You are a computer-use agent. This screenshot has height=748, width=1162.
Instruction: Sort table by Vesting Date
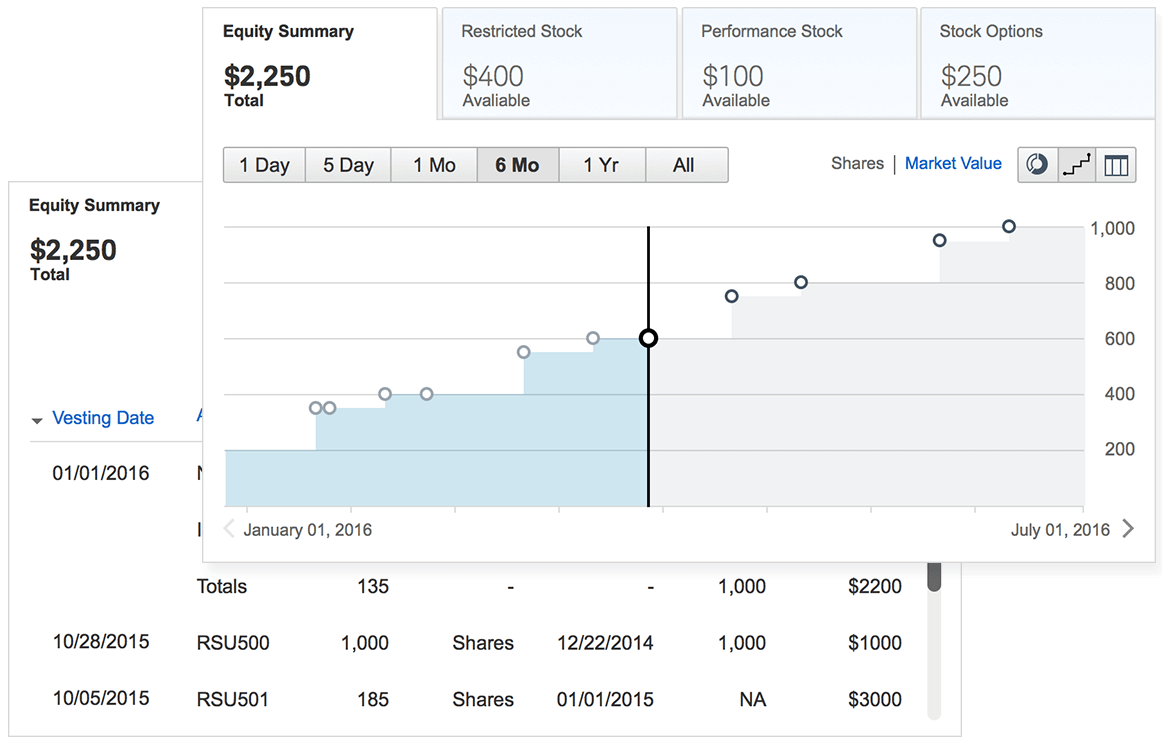[103, 418]
